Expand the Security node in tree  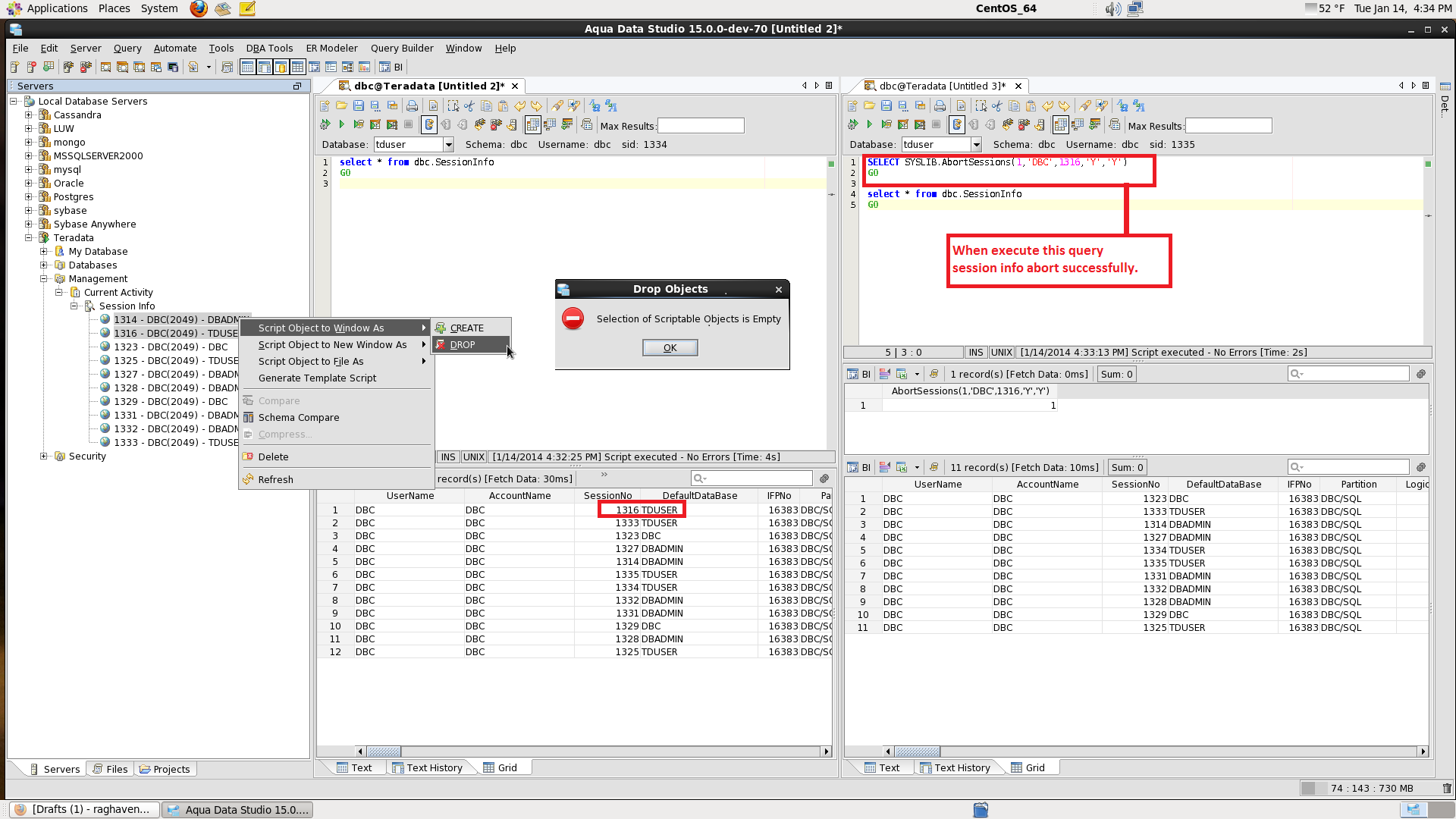[x=44, y=457]
